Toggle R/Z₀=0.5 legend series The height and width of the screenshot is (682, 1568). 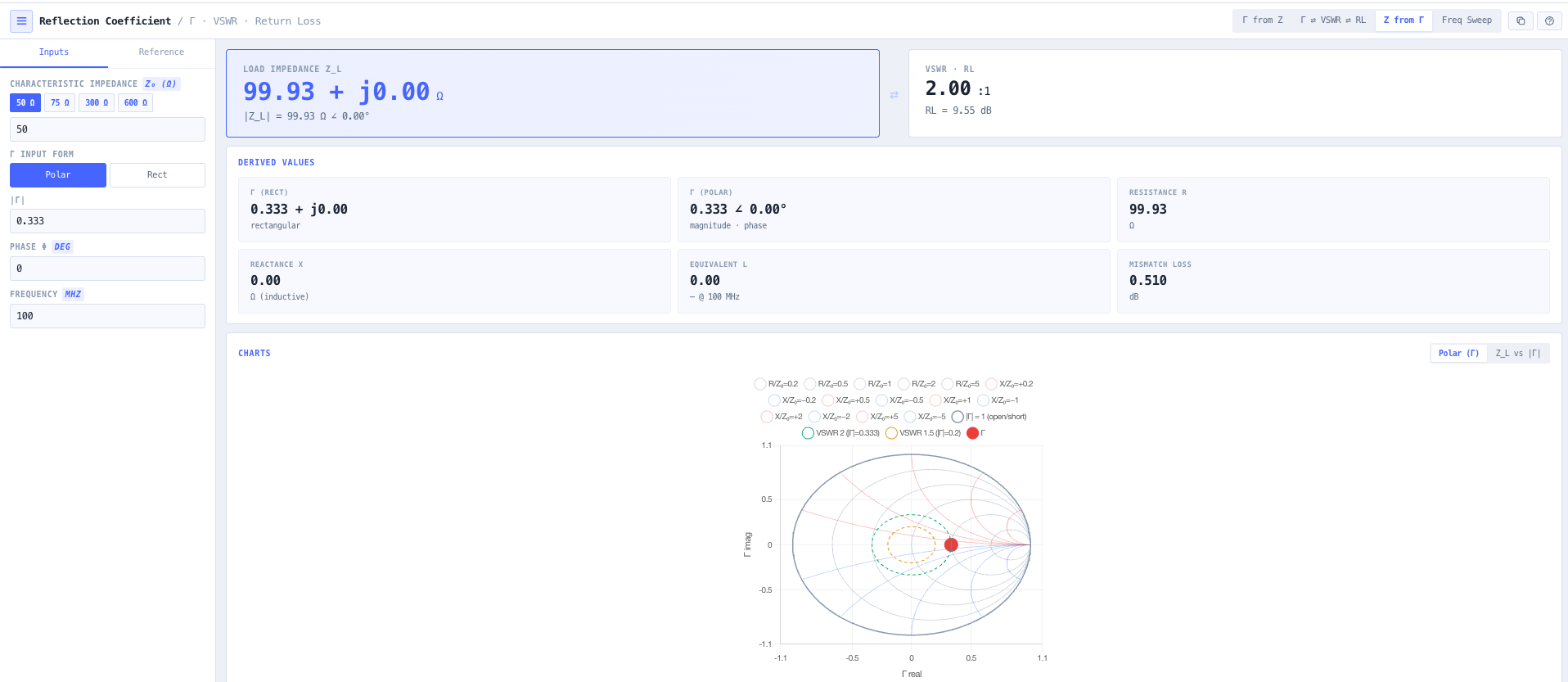coord(826,384)
